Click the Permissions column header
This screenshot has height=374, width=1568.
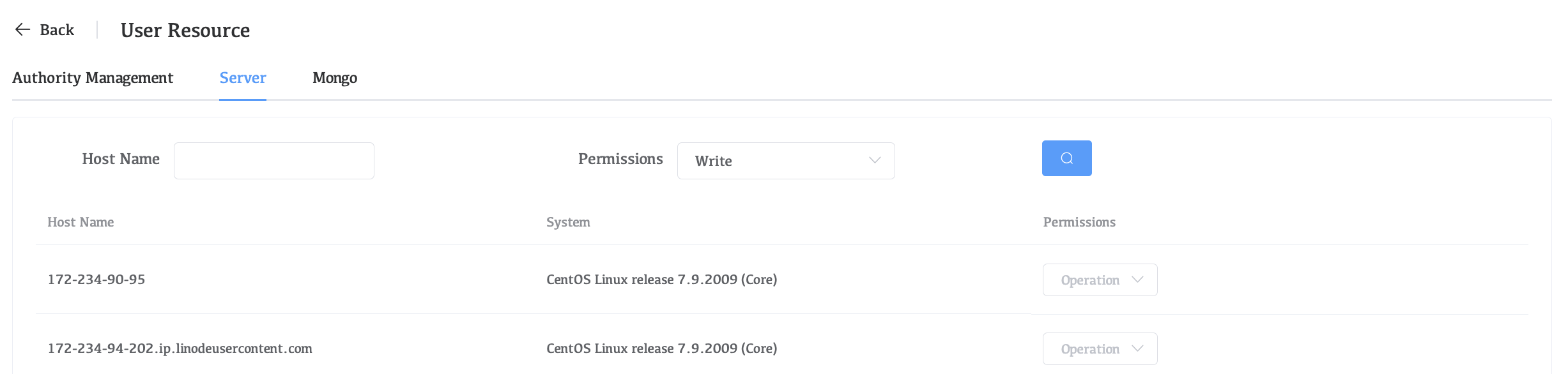(x=1079, y=221)
